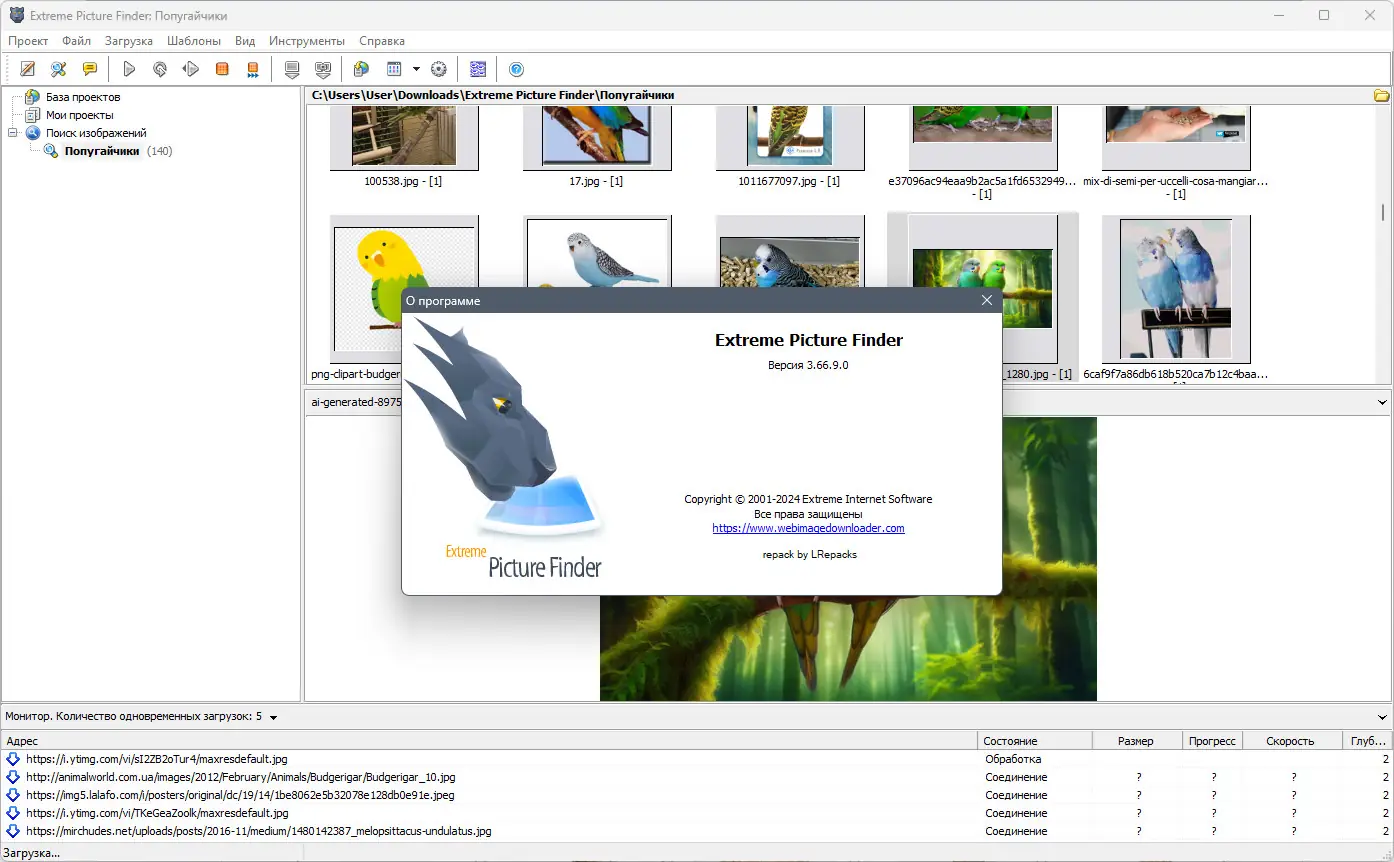Open the Шаблоны menu
The image size is (1394, 862).
tap(194, 41)
